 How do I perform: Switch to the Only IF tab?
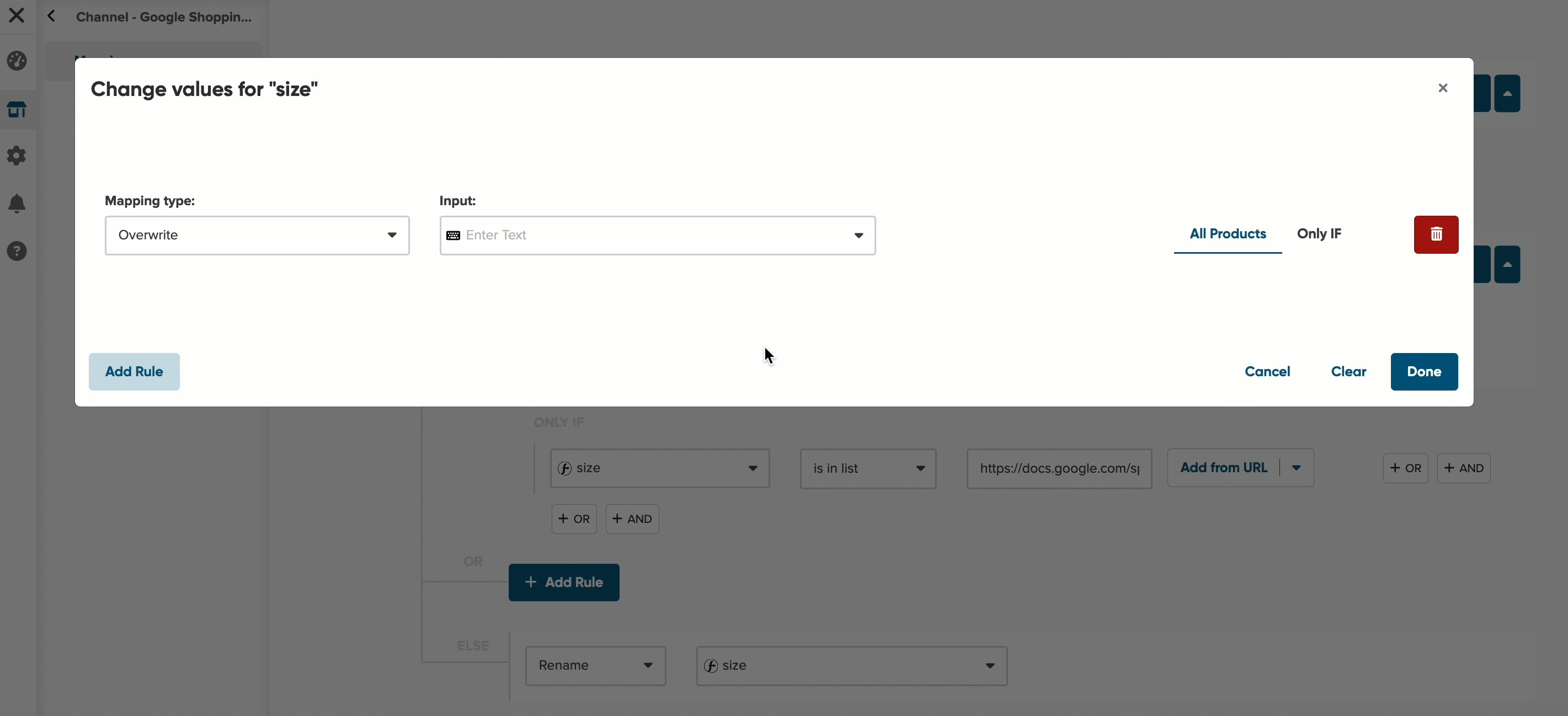tap(1319, 234)
